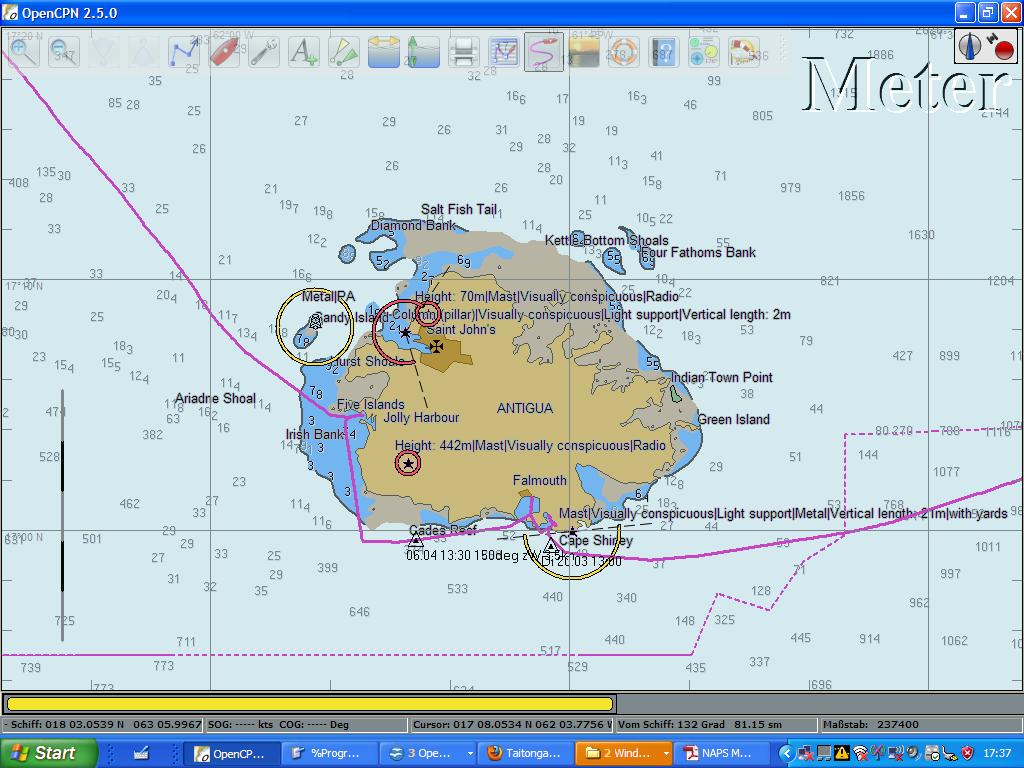Screen dimensions: 1024x768
Task: Click the wireless network tray icon
Action: [861, 753]
